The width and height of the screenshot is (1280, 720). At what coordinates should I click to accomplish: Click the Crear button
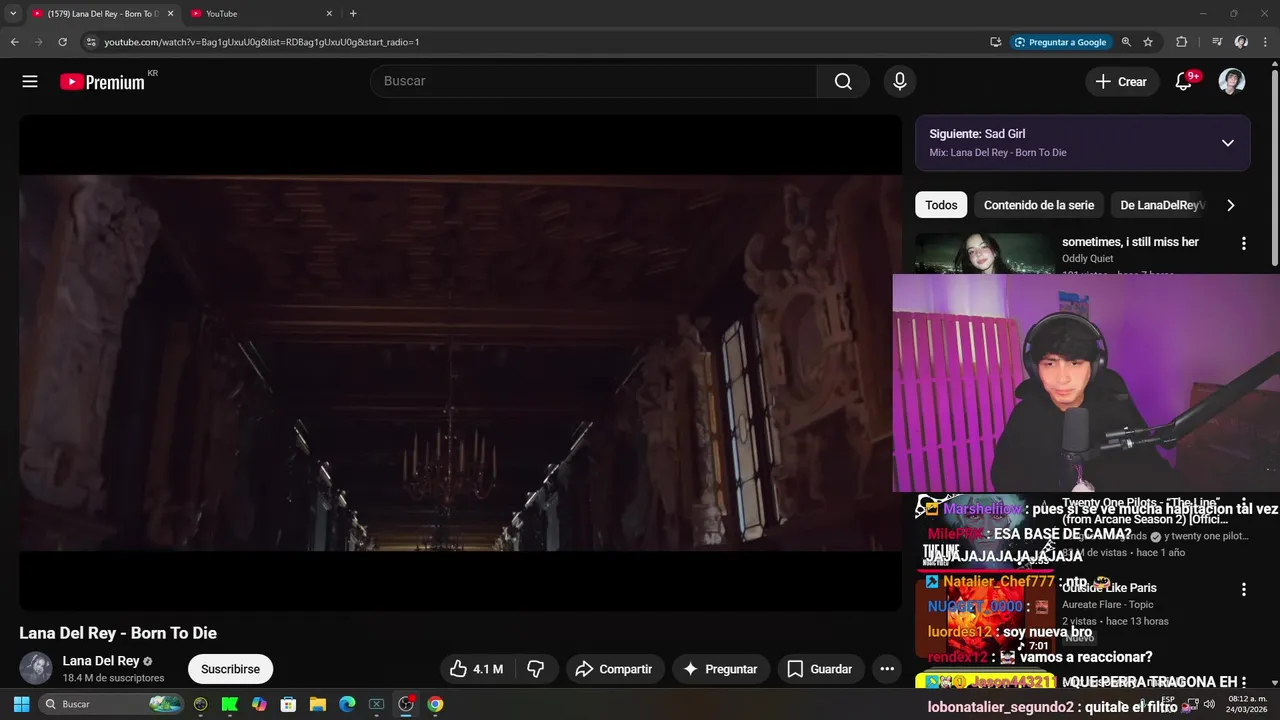tap(1122, 82)
